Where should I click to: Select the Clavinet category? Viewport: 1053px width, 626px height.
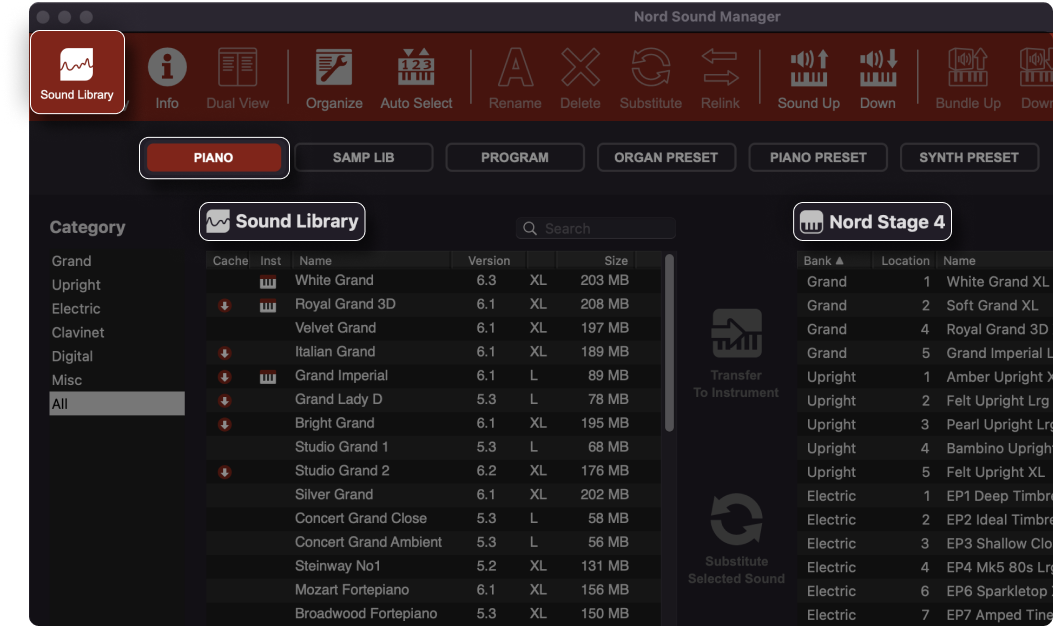coord(78,332)
